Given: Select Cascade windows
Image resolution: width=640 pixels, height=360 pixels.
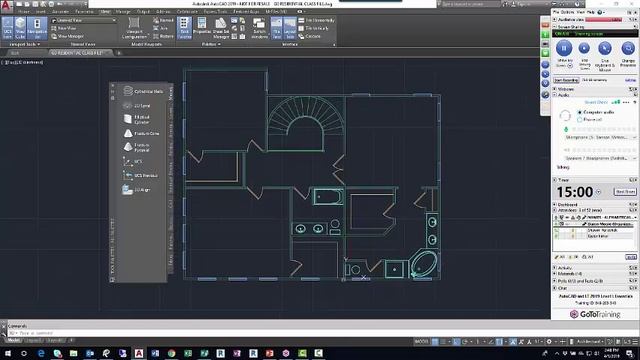Looking at the screenshot, I should (310, 36).
